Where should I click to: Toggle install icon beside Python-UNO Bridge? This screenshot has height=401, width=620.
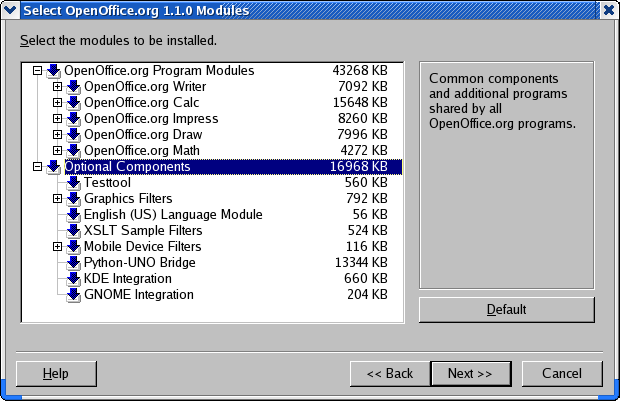click(x=74, y=263)
